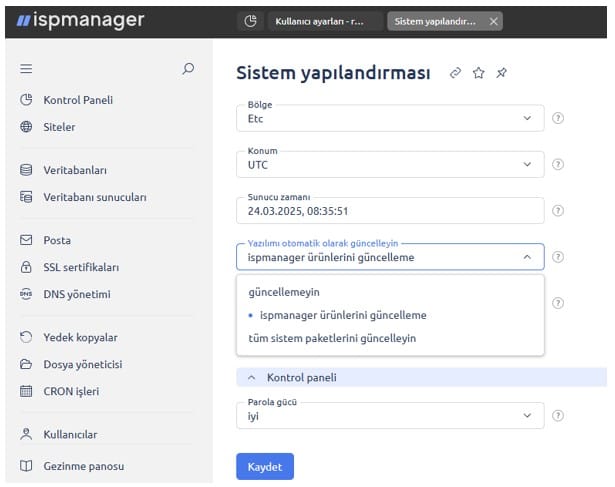The height and width of the screenshot is (487, 615).
Task: Click the copy link icon beside page title
Action: click(x=455, y=74)
